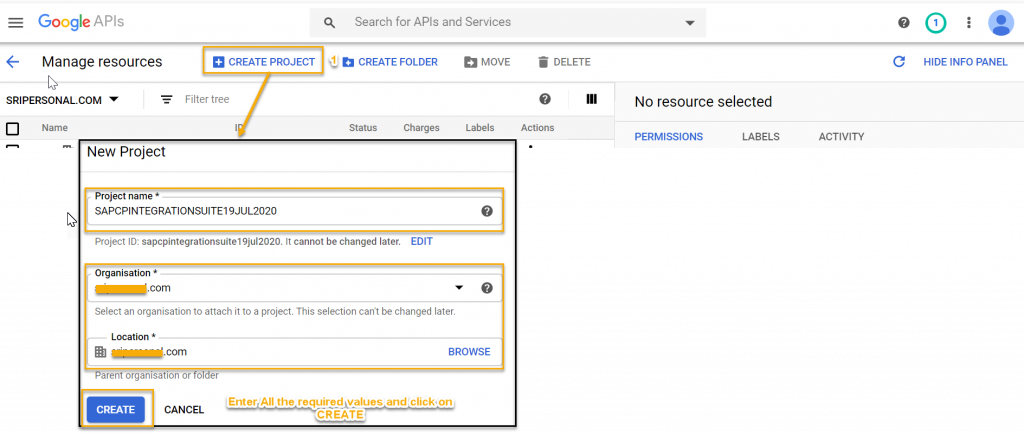Viewport: 1024px width, 435px height.
Task: Open the help icon in top bar
Action: click(904, 23)
